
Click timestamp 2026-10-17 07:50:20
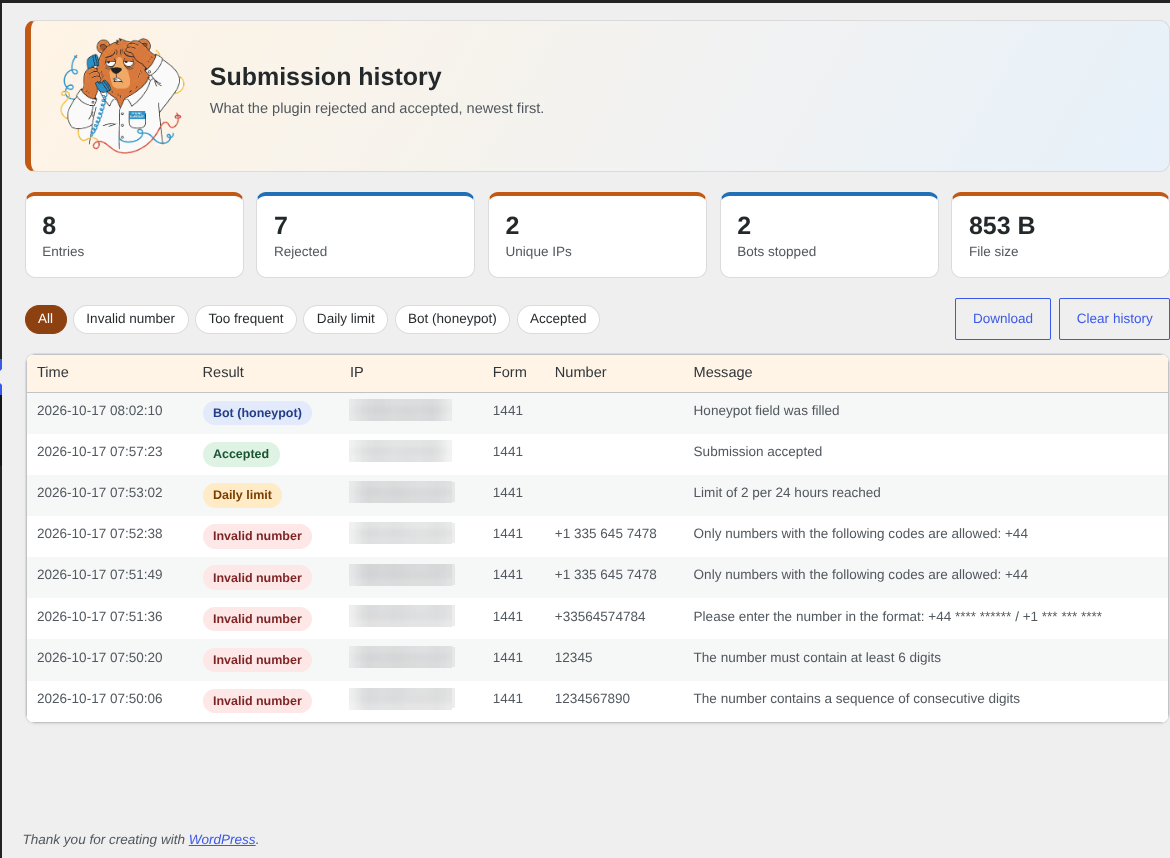(x=100, y=657)
